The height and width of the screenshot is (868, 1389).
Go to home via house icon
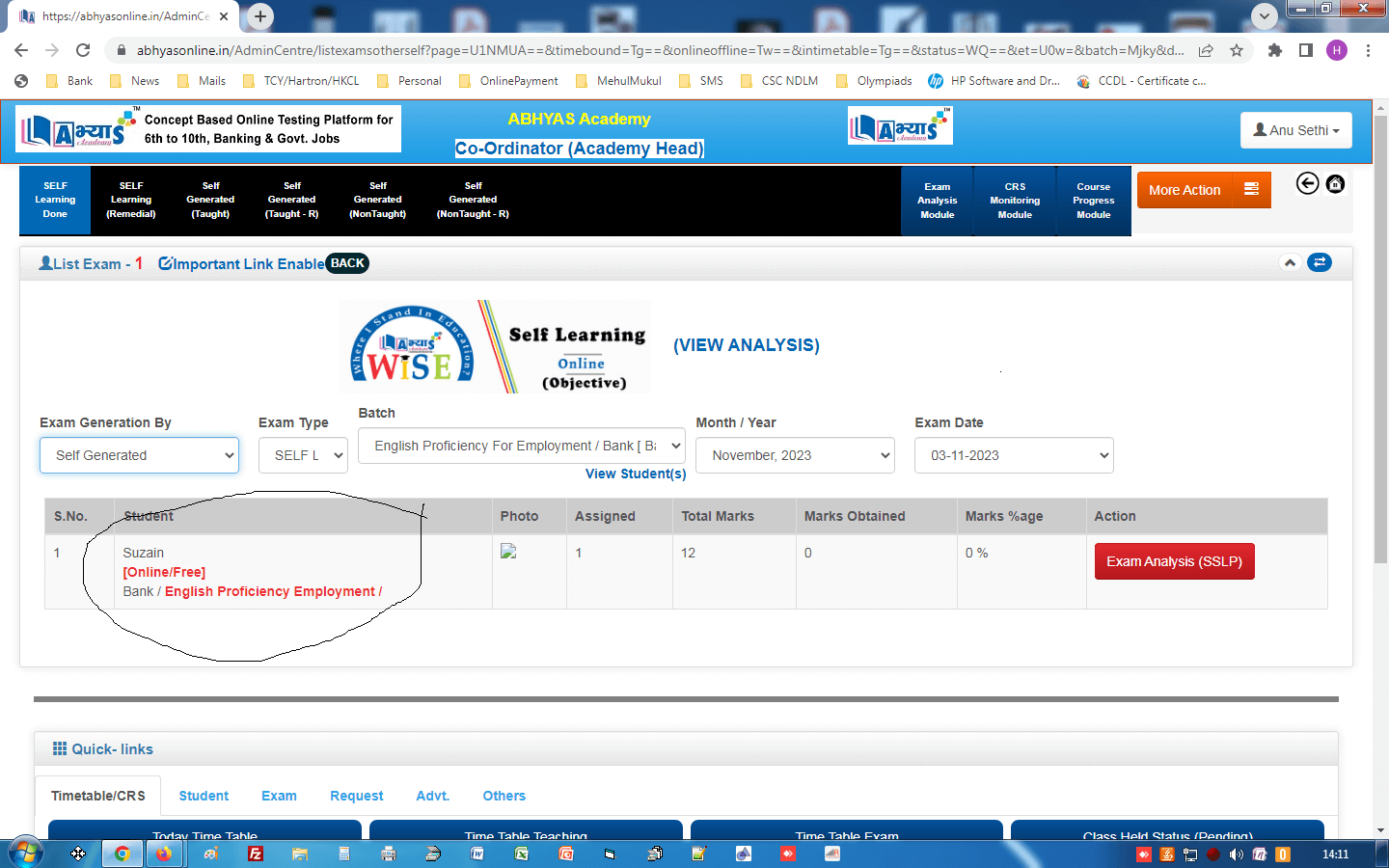[1335, 183]
